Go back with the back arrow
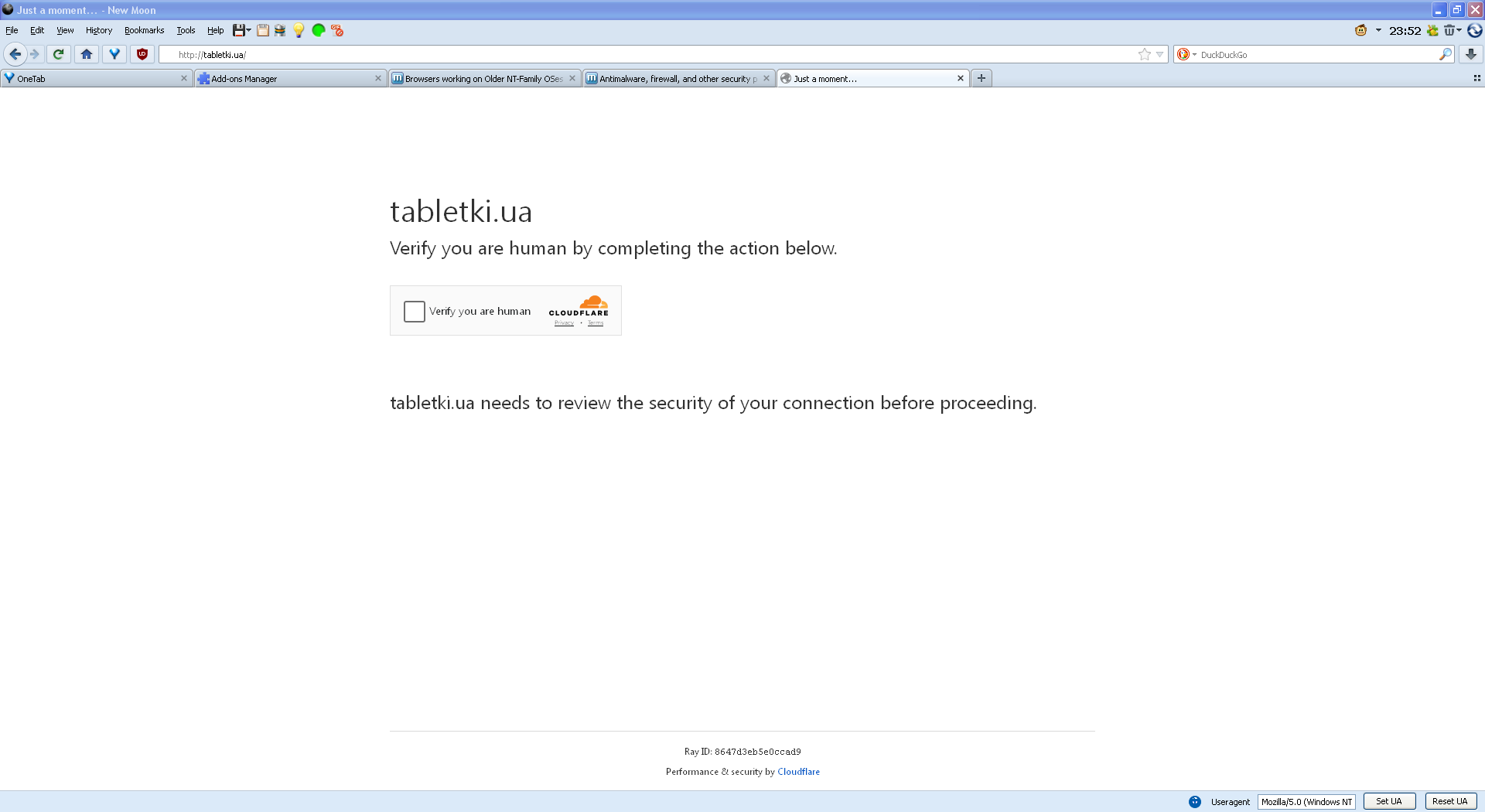Viewport: 1485px width, 812px height. click(15, 54)
